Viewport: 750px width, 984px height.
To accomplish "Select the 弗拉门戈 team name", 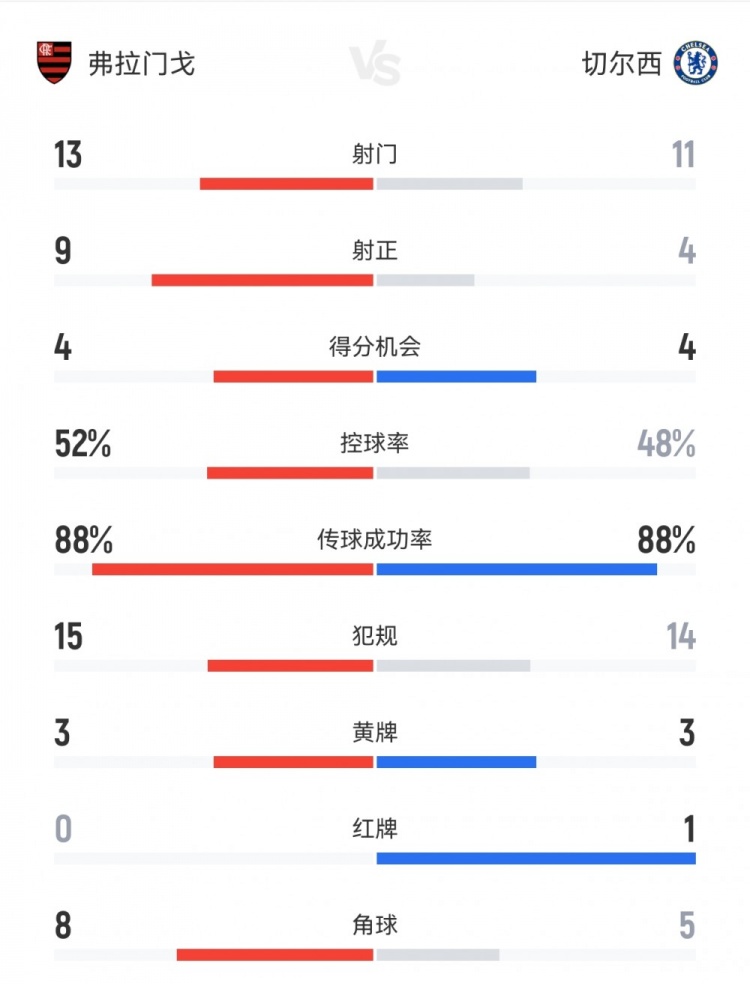I will coord(141,64).
